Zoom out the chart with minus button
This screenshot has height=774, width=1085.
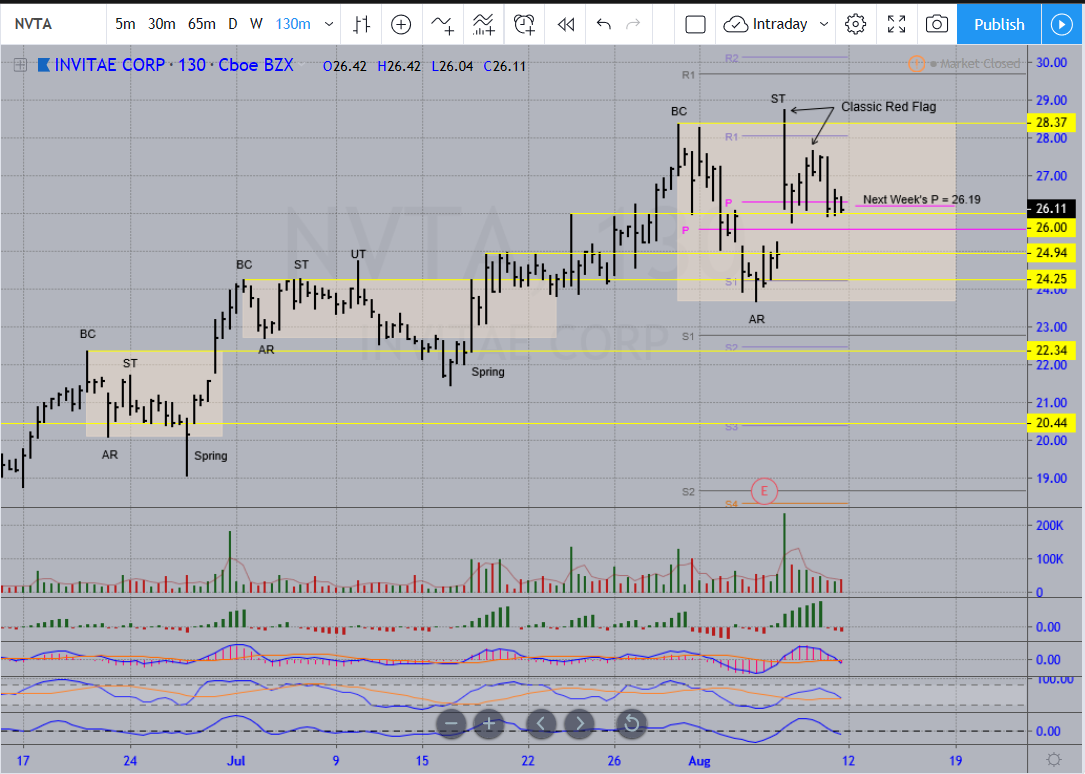451,723
